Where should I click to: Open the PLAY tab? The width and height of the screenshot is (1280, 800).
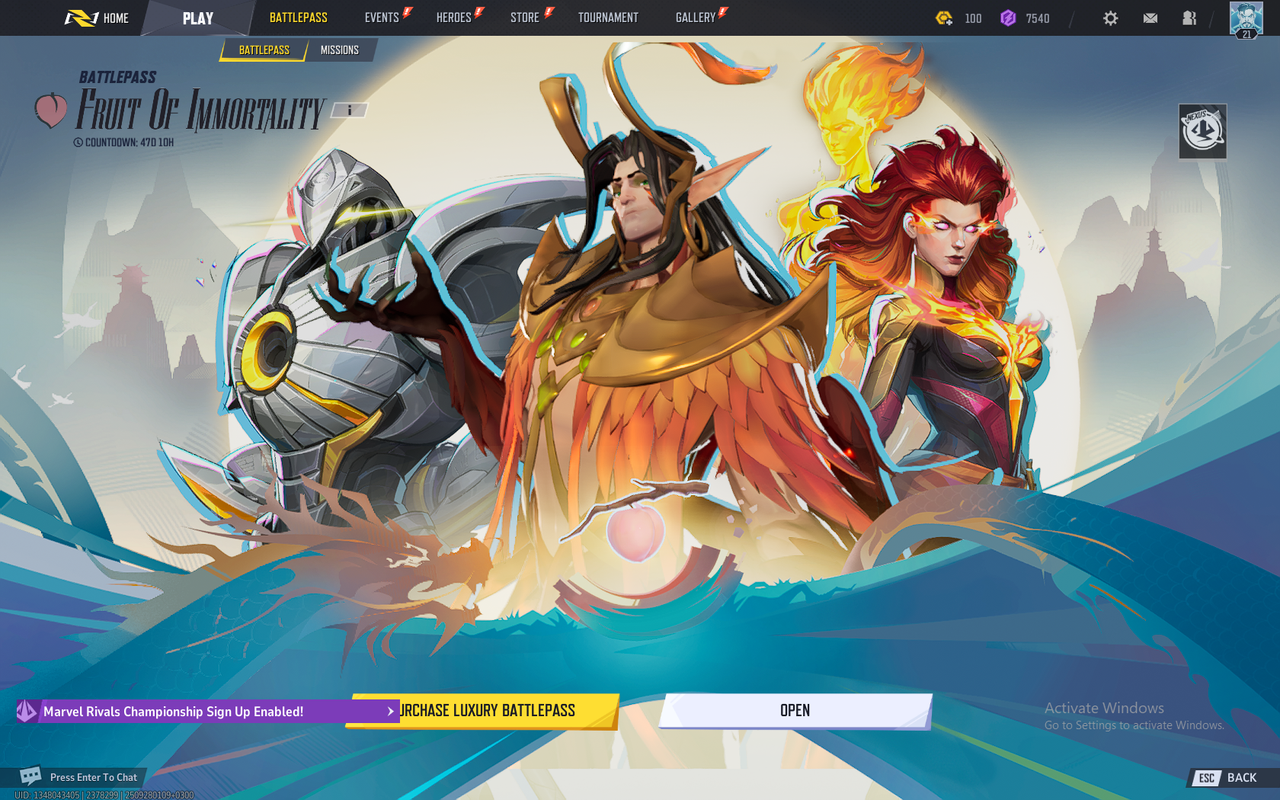pos(198,18)
